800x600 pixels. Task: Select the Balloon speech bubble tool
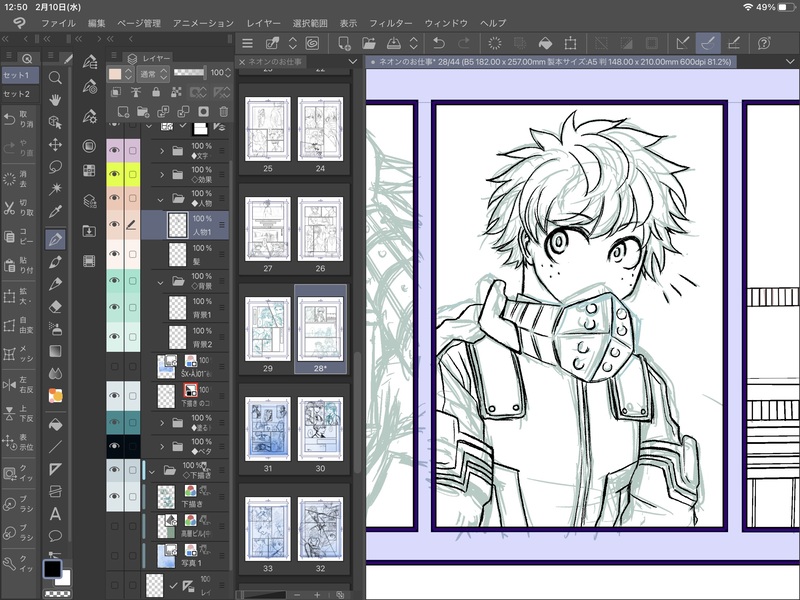click(x=55, y=536)
